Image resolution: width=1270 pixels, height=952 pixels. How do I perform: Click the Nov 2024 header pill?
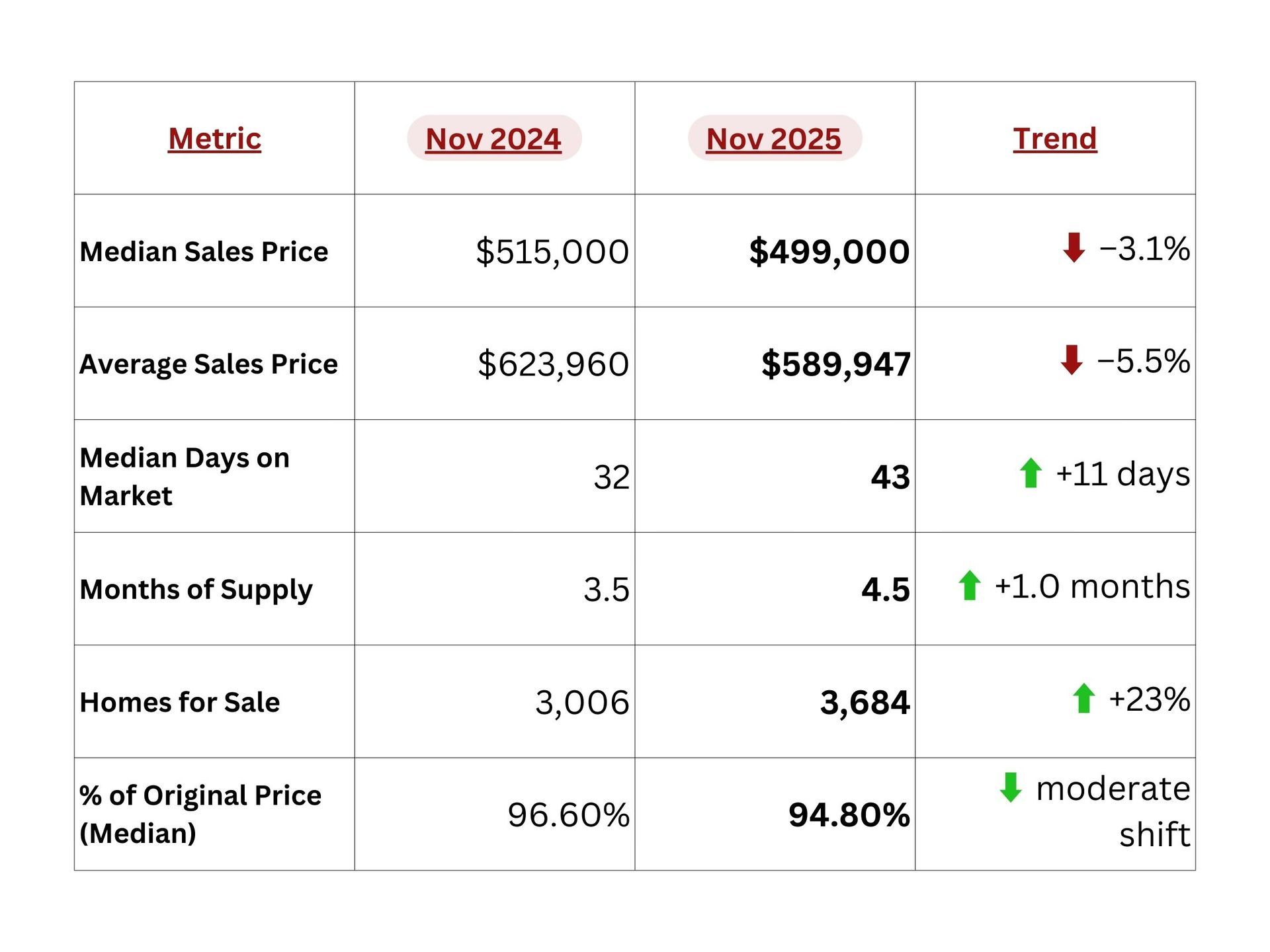tap(493, 139)
